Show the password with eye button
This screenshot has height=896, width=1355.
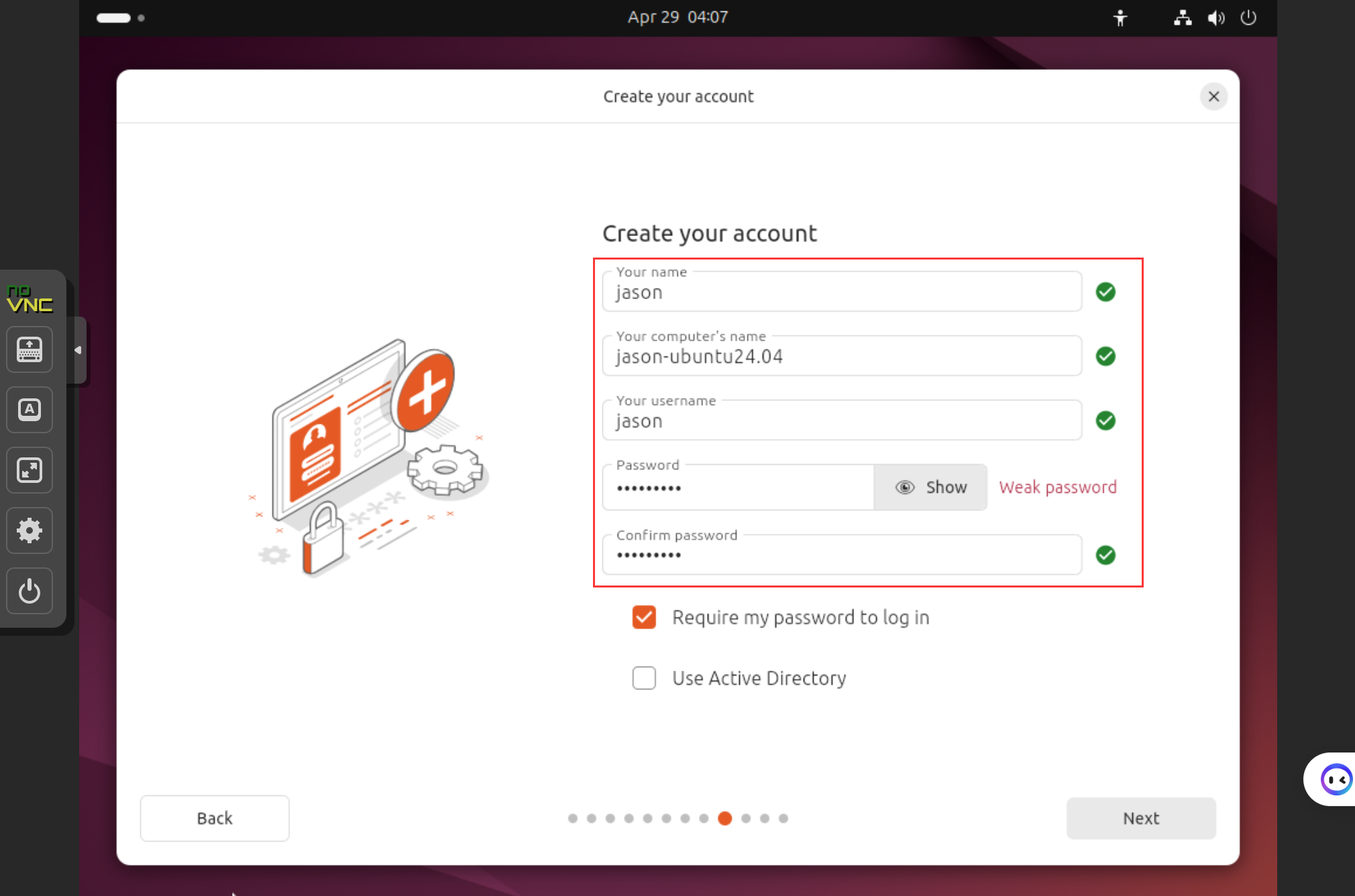tap(930, 488)
